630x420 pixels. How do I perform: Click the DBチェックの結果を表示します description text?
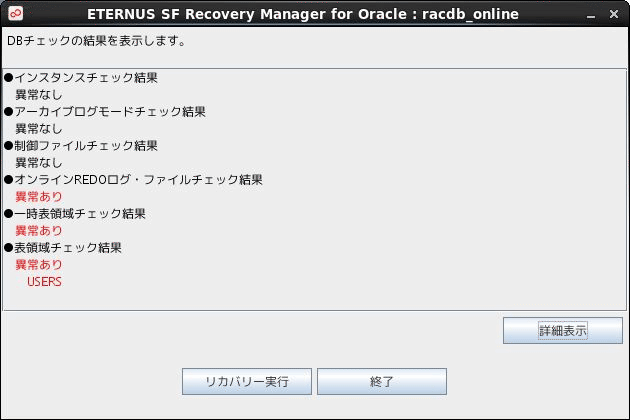[96, 41]
